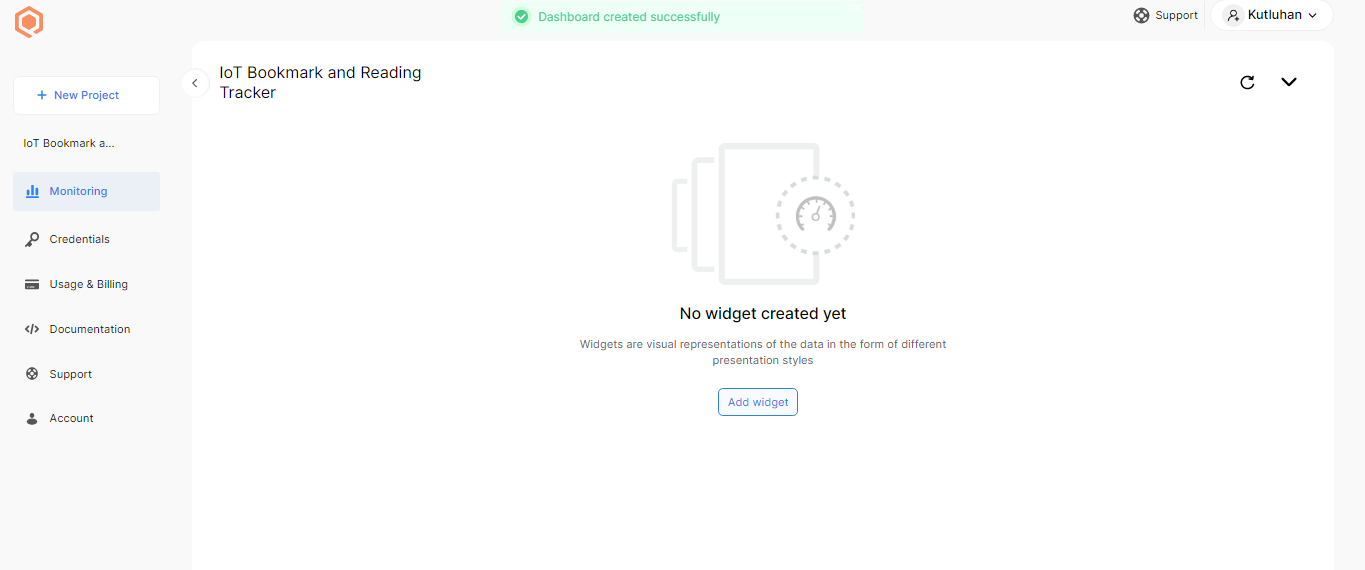Click the Add widget button

(757, 402)
